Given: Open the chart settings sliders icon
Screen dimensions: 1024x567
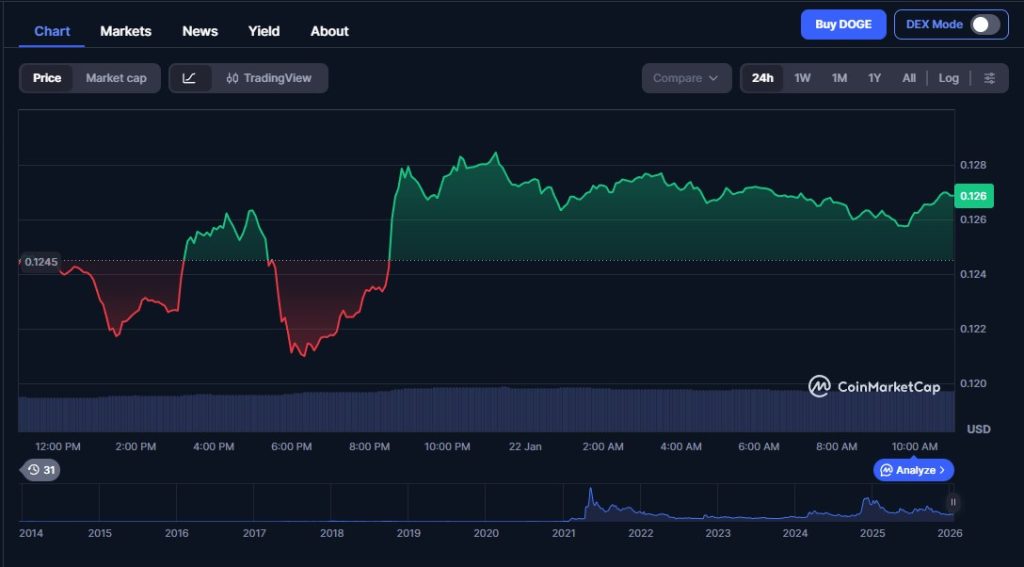Looking at the screenshot, I should click(989, 78).
